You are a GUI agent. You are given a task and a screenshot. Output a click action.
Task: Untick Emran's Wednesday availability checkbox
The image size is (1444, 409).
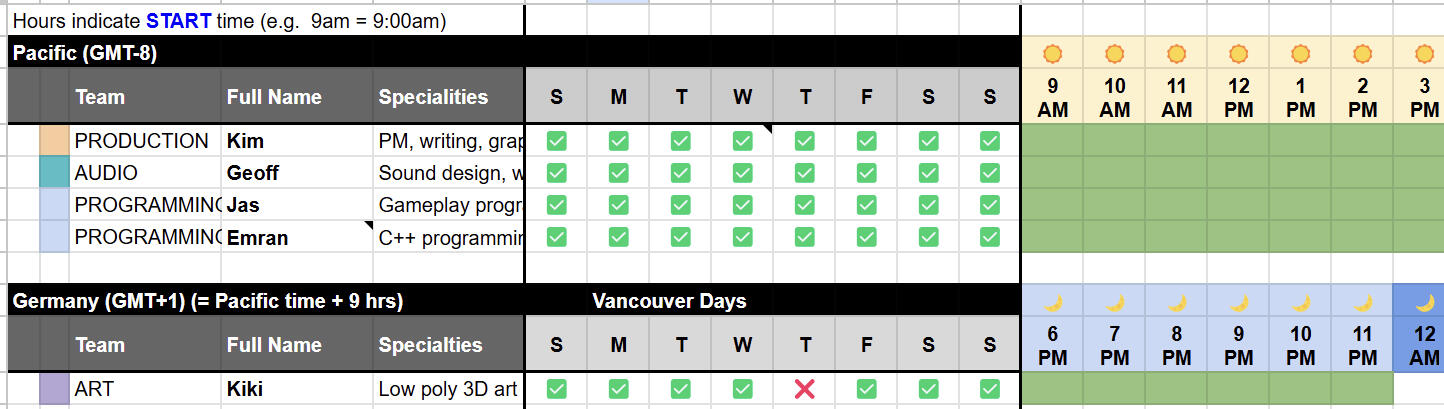(742, 237)
